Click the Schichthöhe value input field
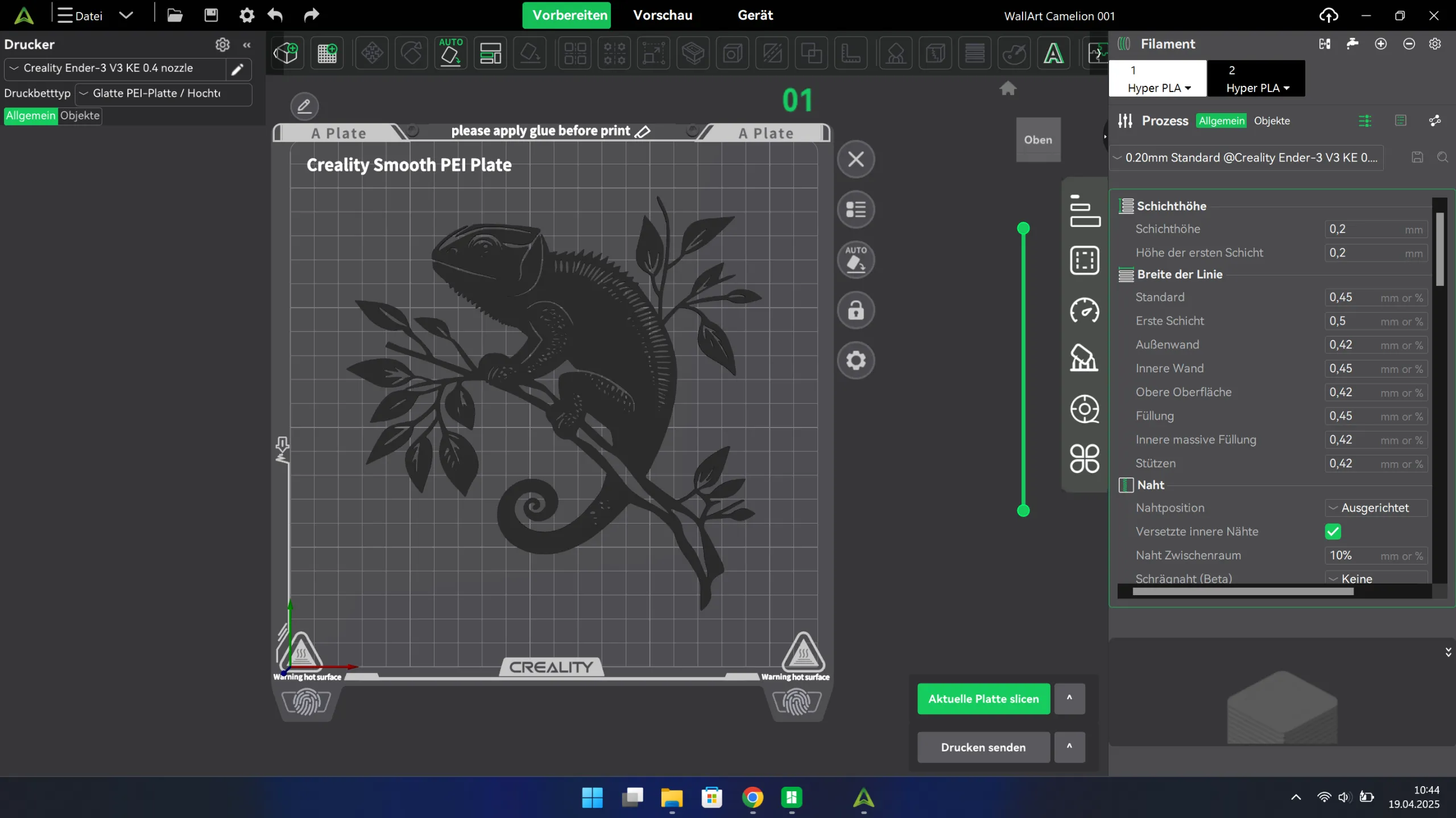Screen dimensions: 1456x818 (1364, 229)
